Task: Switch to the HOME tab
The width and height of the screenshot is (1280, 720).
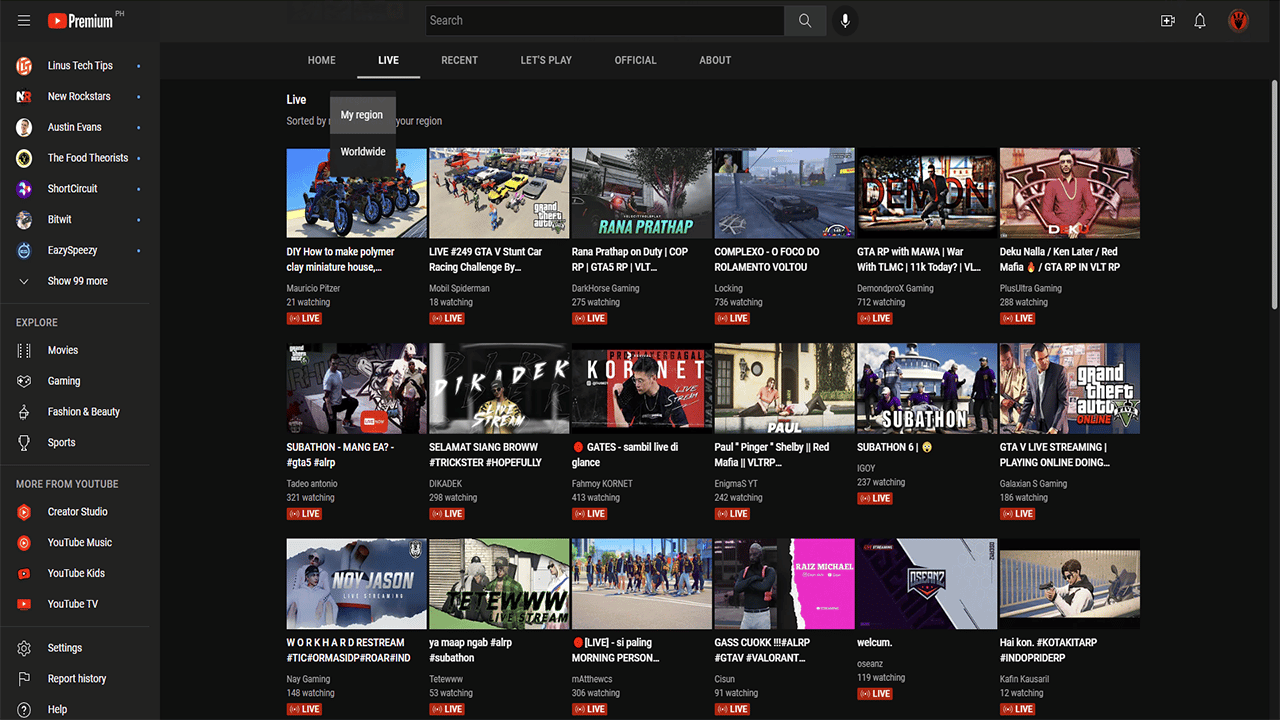Action: [322, 61]
